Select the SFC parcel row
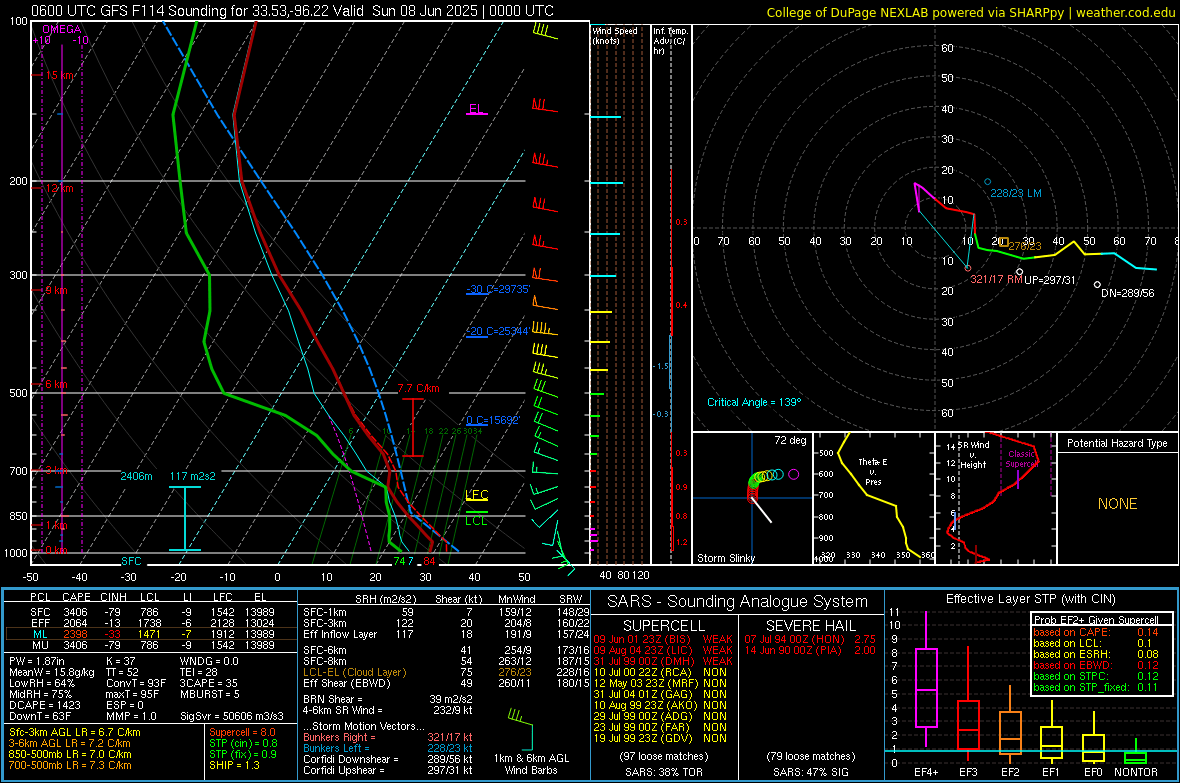 point(152,612)
